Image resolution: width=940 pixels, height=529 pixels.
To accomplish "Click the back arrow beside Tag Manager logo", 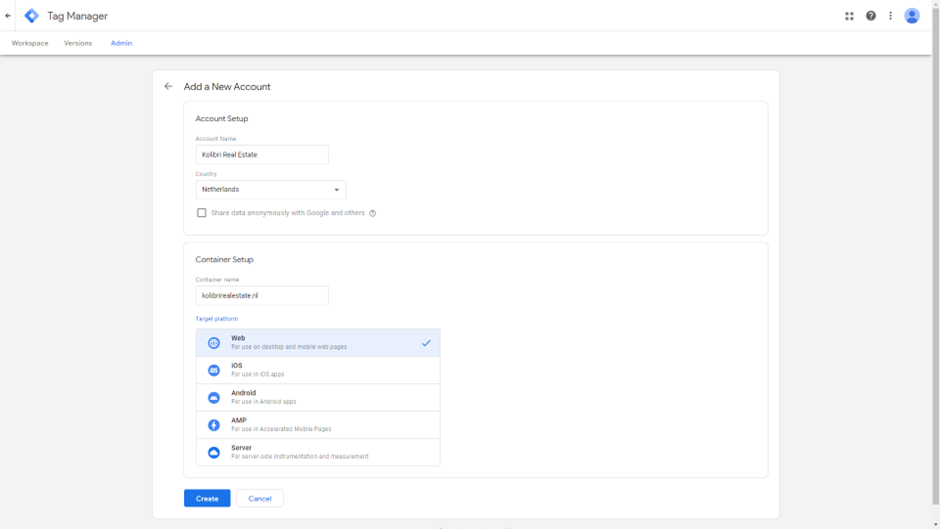I will (8, 16).
